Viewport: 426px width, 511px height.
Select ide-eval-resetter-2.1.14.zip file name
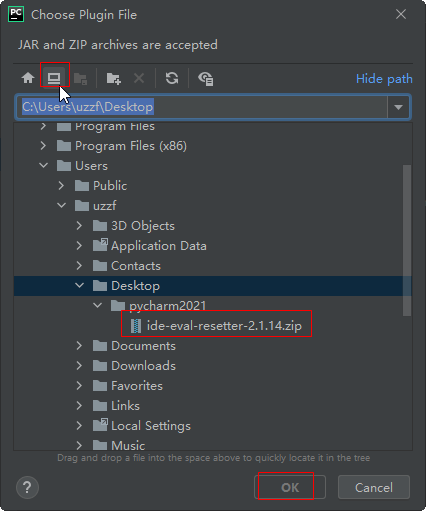coord(224,326)
